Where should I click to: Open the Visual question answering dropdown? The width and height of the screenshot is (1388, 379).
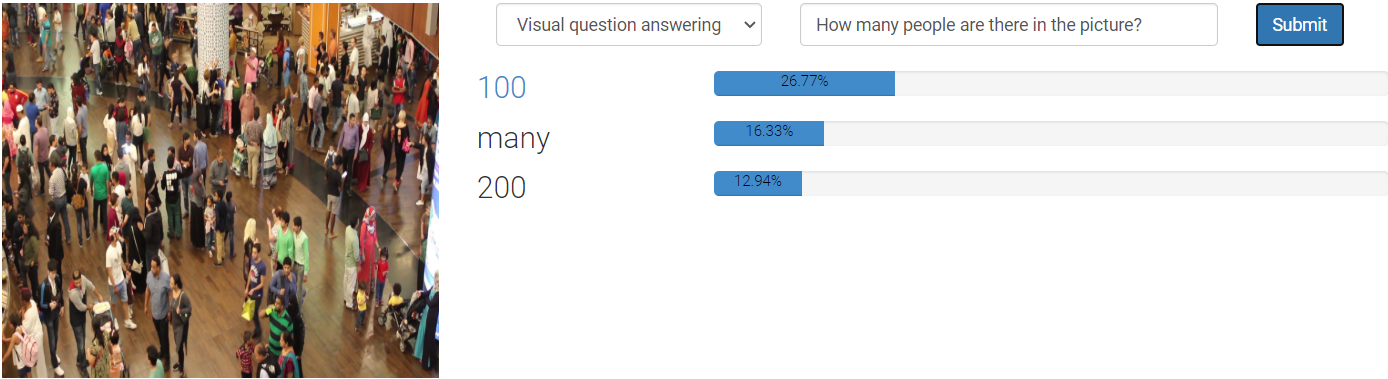click(x=629, y=25)
